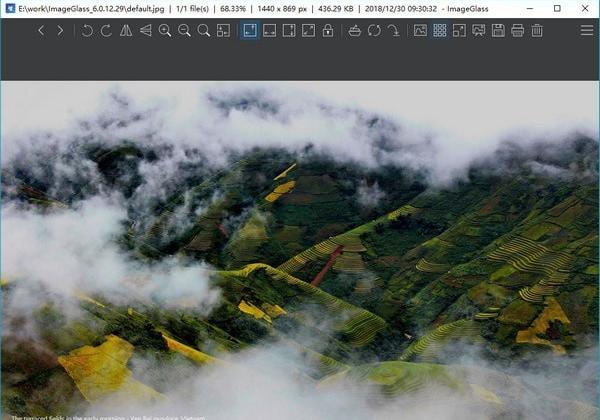Open an image file
Viewport: 600px width, 420px height.
pyautogui.click(x=355, y=31)
